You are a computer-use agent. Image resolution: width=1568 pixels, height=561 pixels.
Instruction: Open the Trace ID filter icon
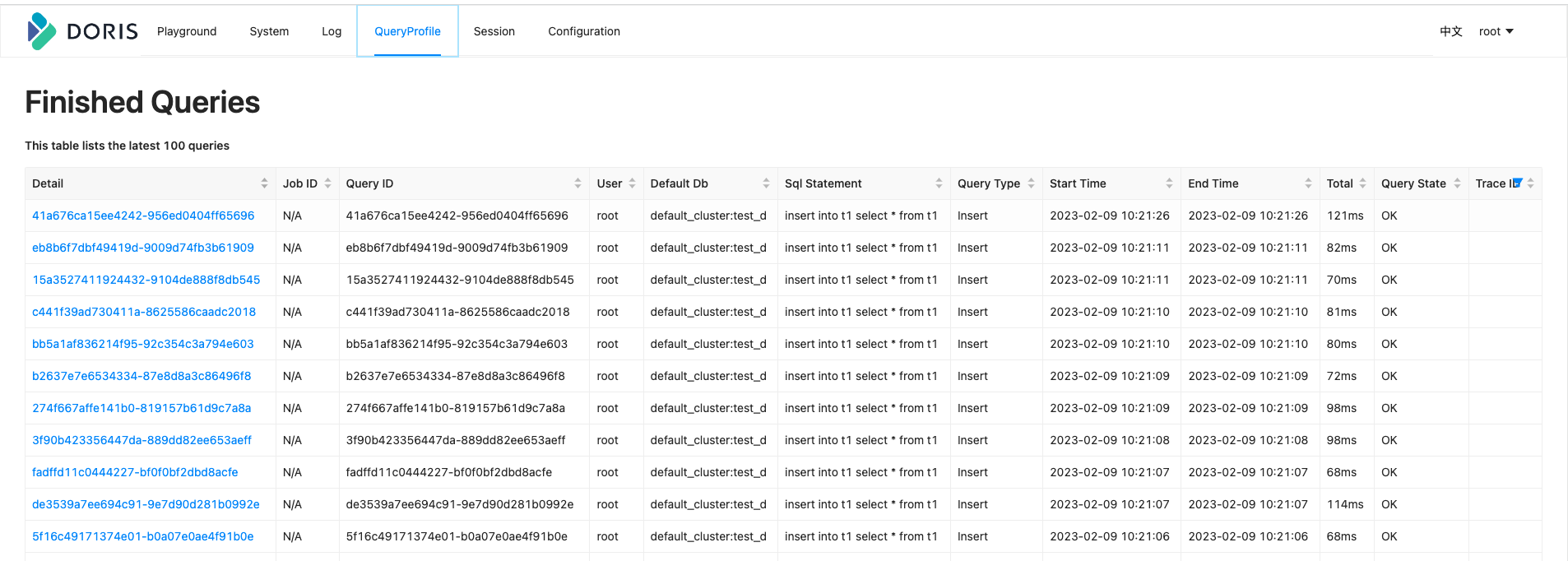1518,183
